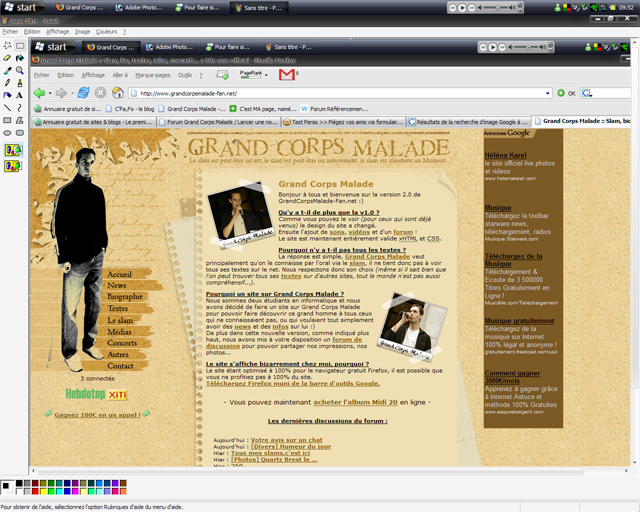
Task: Click the 'C'Pa,Fo - le blog' bookmark
Action: tap(130, 109)
